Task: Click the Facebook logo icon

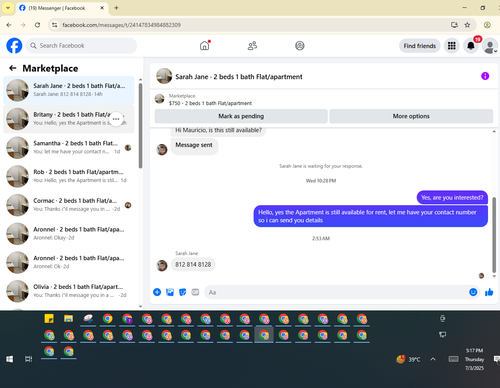Action: coord(14,46)
